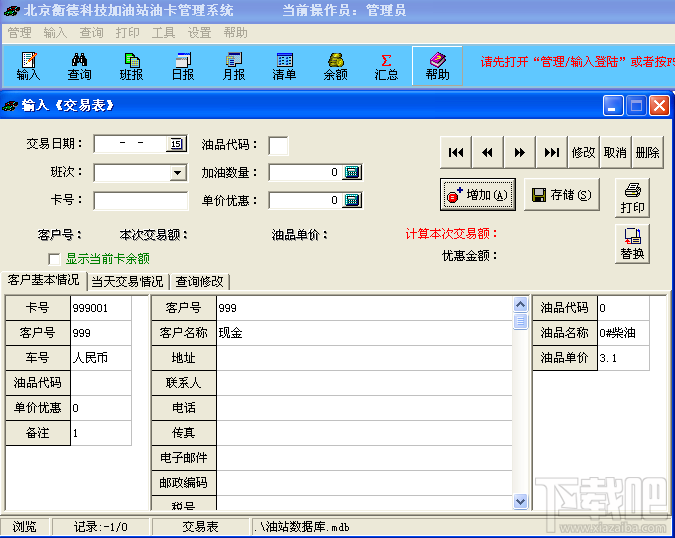Open the 输入 toolbar icon

(28, 66)
